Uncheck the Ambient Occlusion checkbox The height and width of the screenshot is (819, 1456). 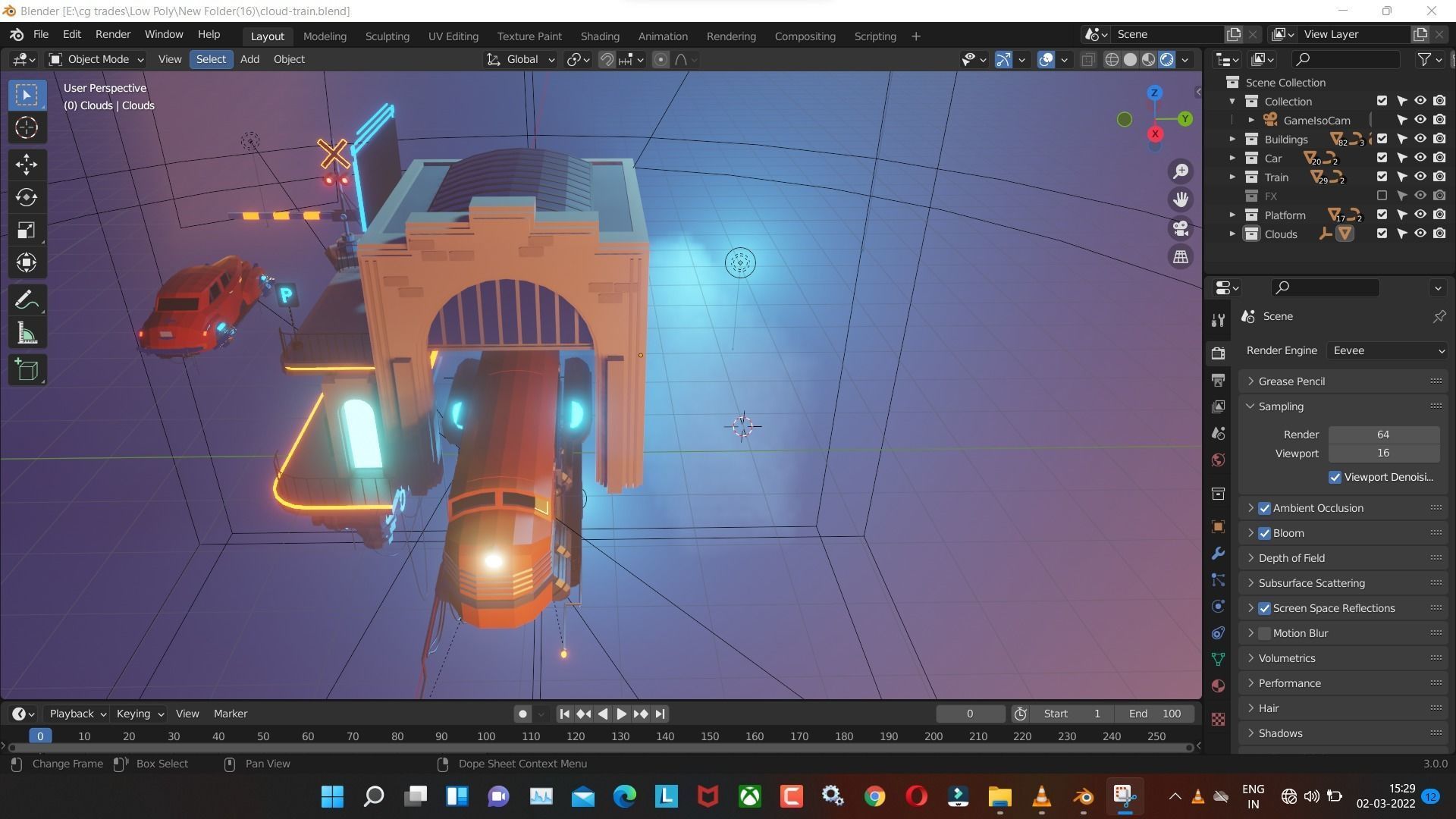(1264, 508)
